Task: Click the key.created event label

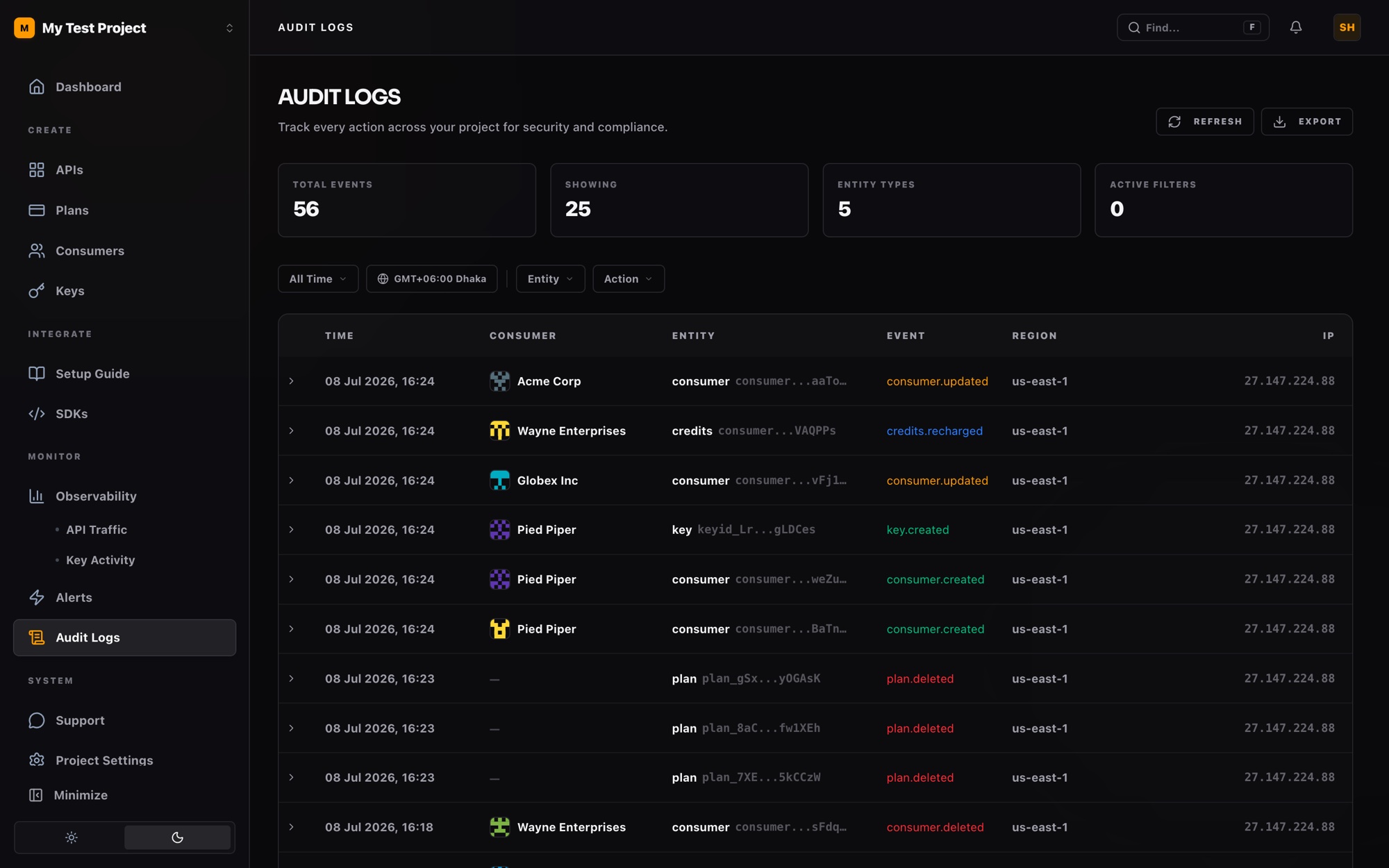Action: tap(917, 530)
